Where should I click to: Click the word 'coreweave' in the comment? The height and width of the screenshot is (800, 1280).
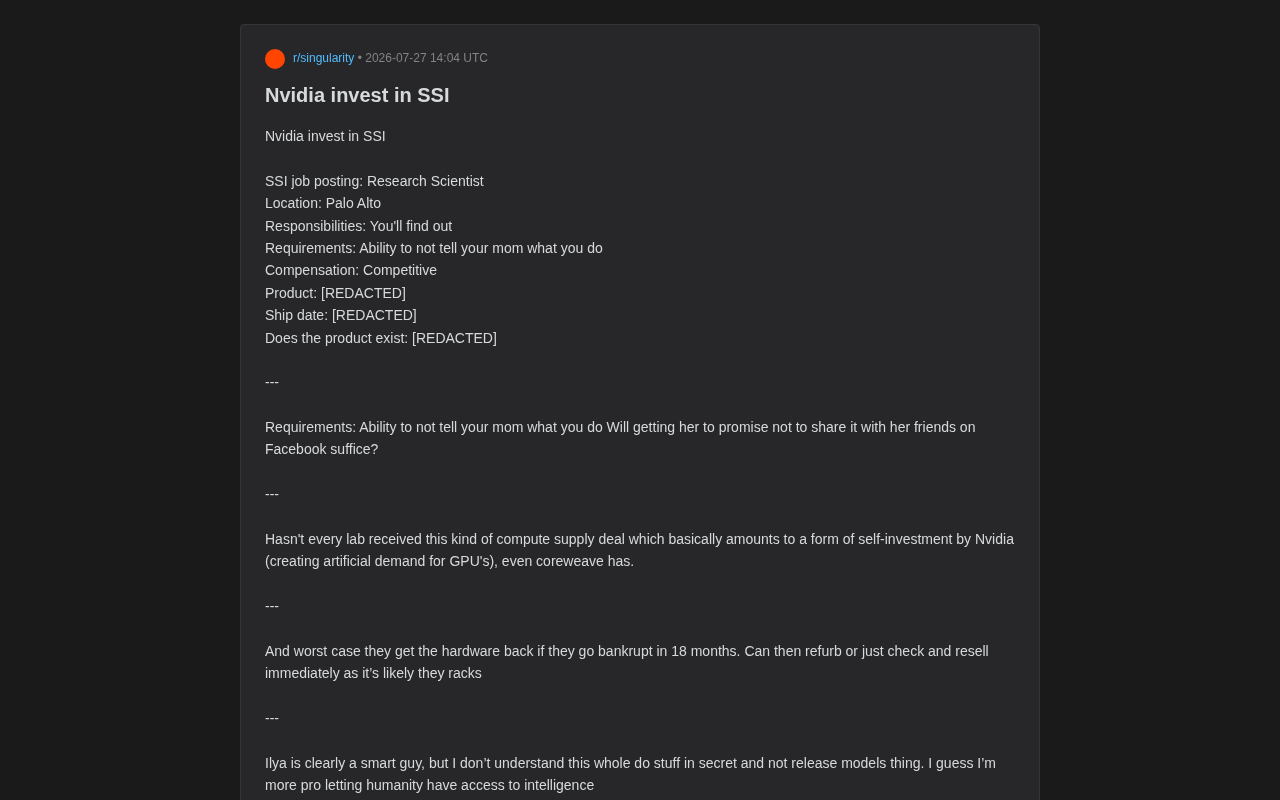(x=570, y=561)
